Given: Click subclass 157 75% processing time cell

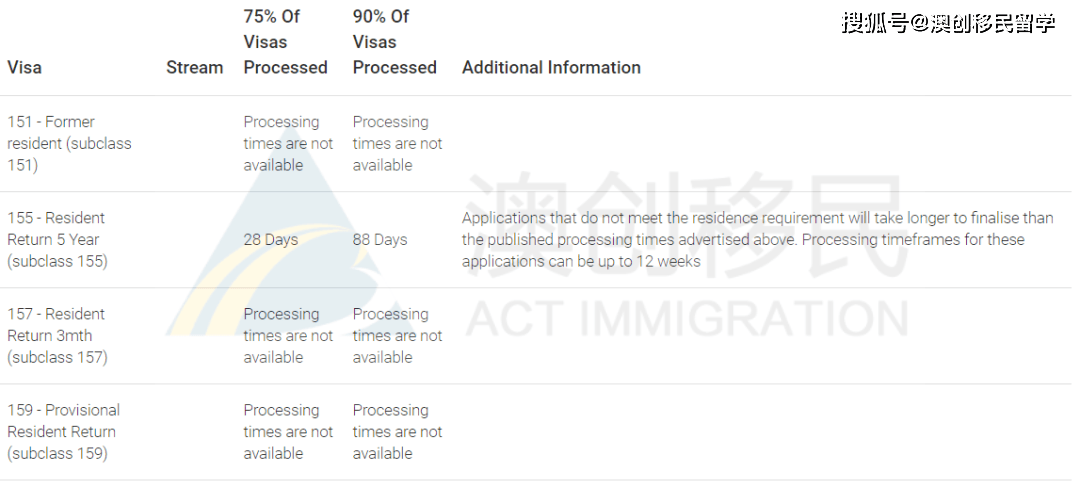Looking at the screenshot, I should (288, 335).
